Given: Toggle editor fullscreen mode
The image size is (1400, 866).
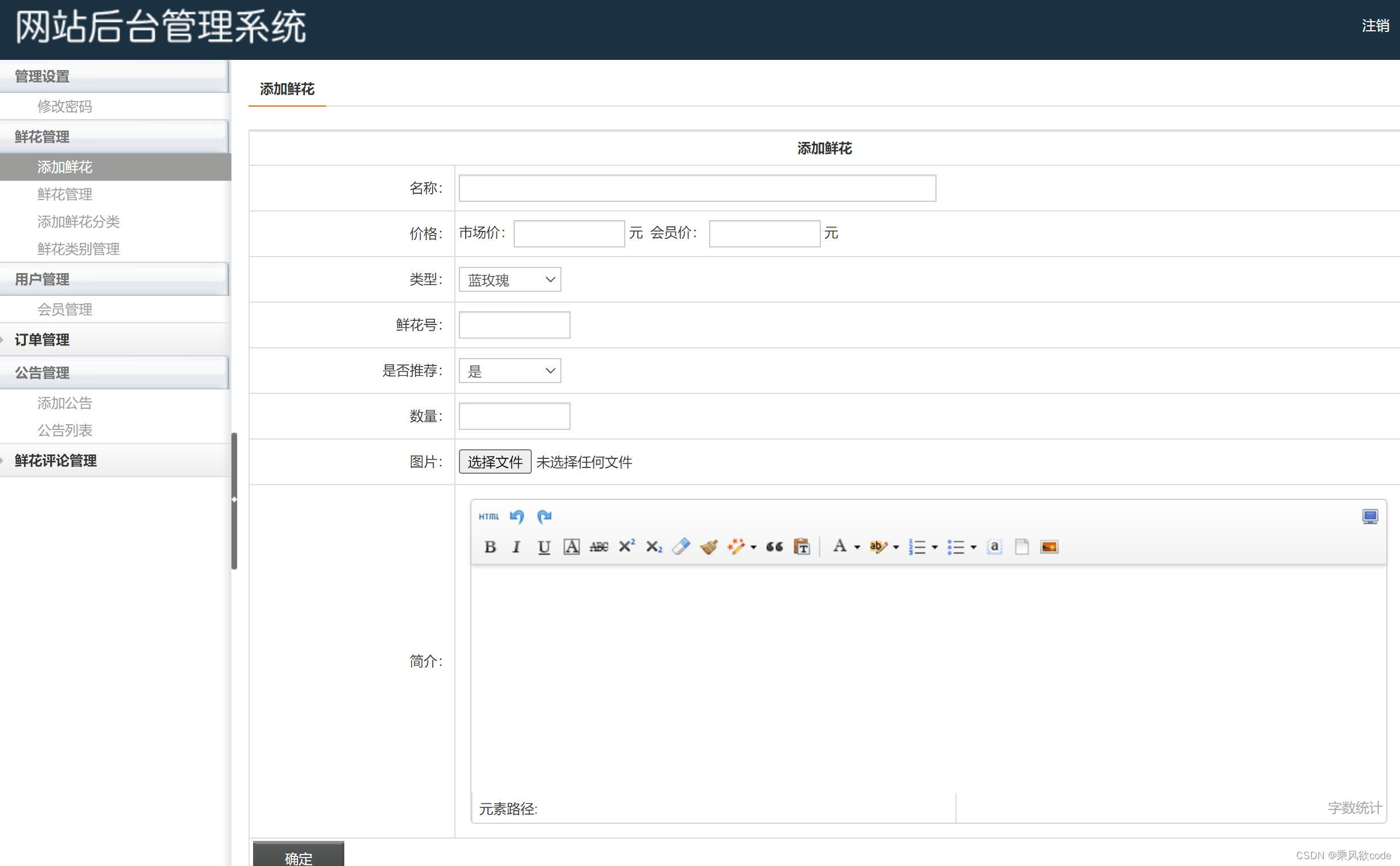Looking at the screenshot, I should coord(1370,516).
